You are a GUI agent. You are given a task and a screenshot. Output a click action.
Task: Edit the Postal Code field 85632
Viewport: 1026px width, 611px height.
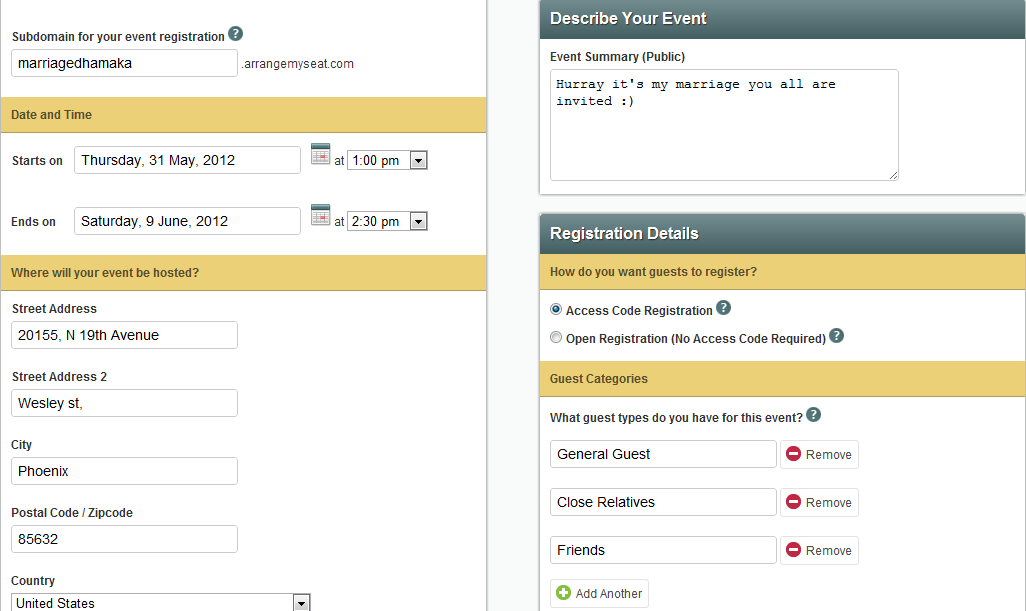coord(124,539)
